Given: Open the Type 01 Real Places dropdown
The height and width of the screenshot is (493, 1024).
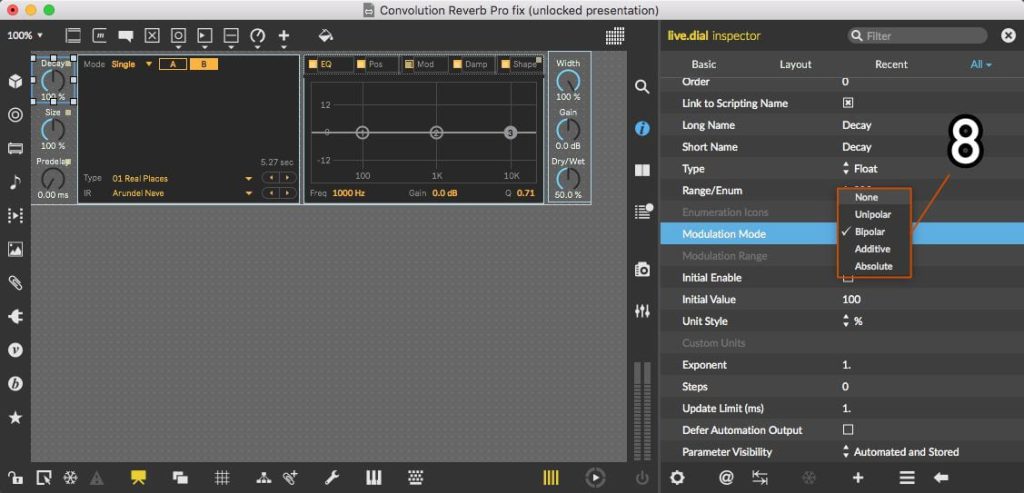Looking at the screenshot, I should pyautogui.click(x=182, y=178).
